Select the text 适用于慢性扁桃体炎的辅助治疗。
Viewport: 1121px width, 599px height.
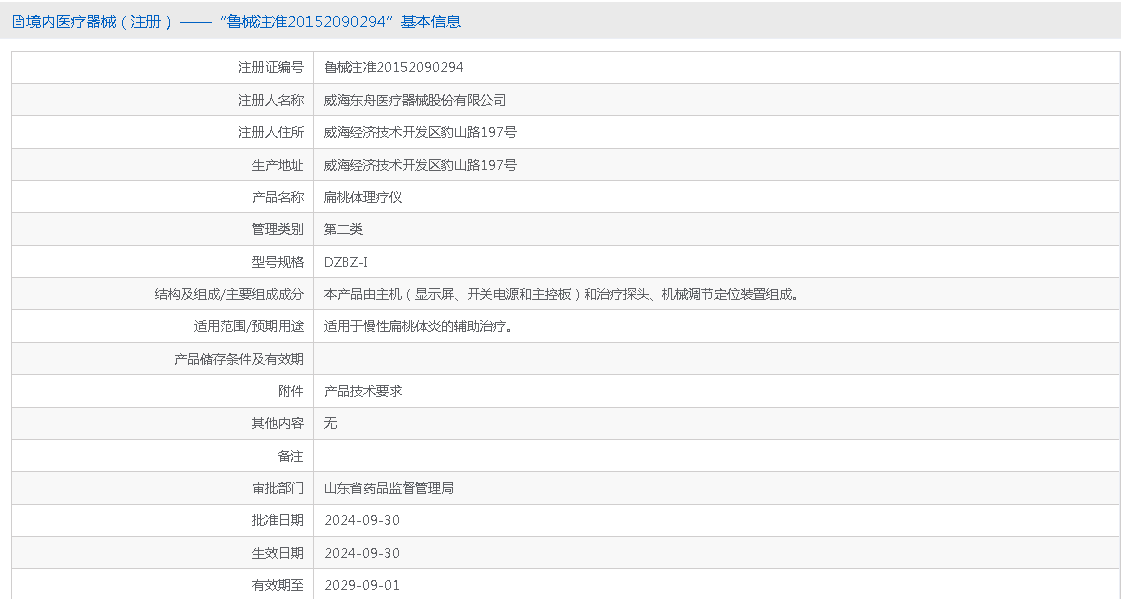tap(418, 327)
